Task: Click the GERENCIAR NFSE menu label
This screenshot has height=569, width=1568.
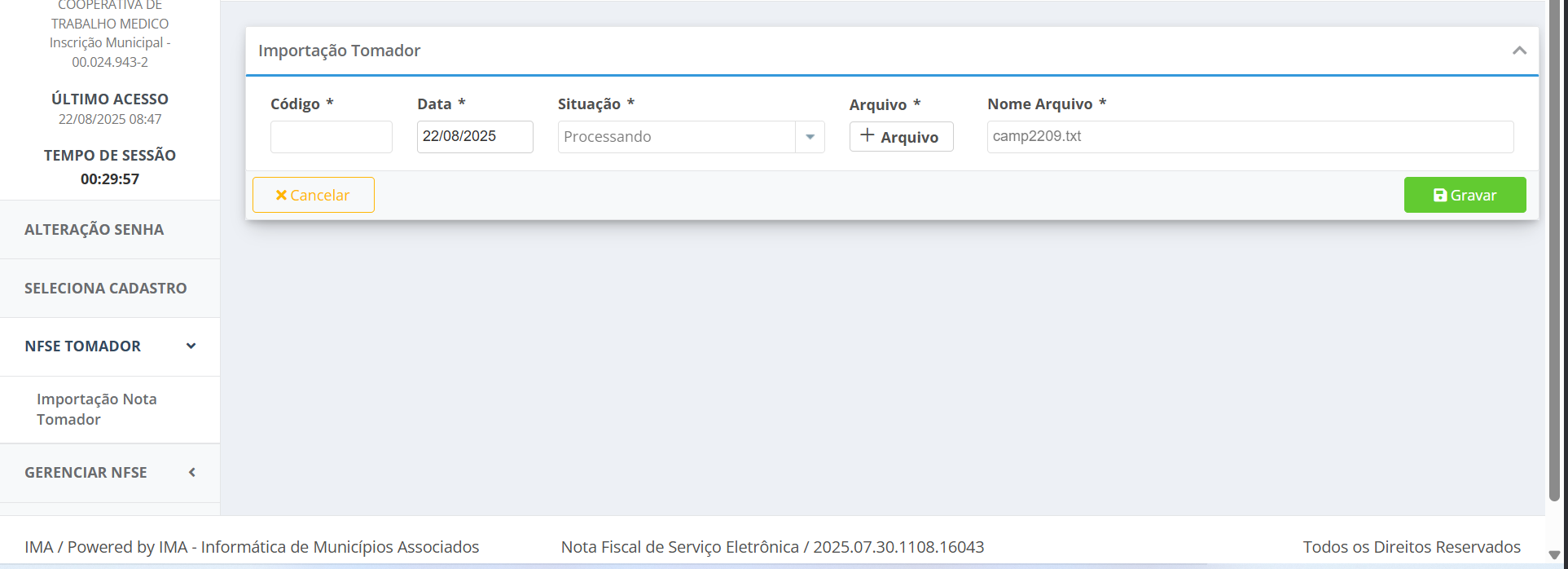Action: click(x=86, y=473)
